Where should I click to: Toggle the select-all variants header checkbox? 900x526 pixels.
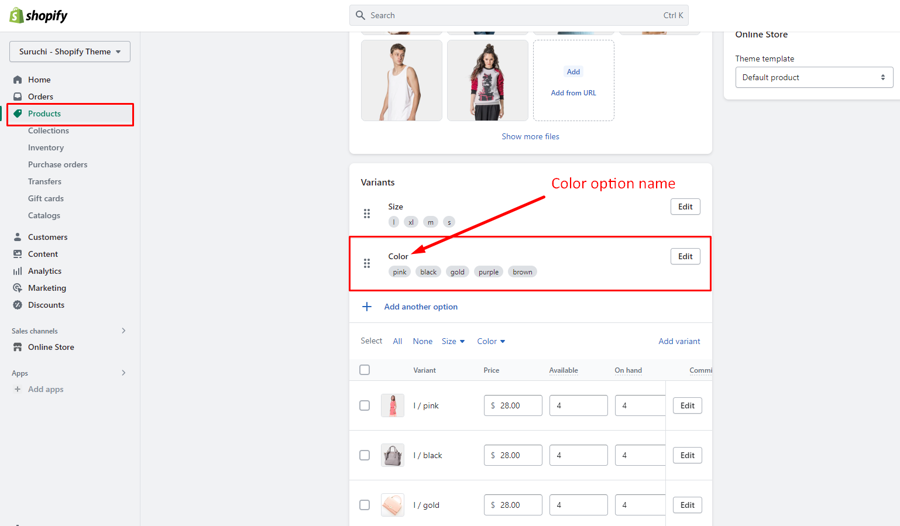(365, 370)
